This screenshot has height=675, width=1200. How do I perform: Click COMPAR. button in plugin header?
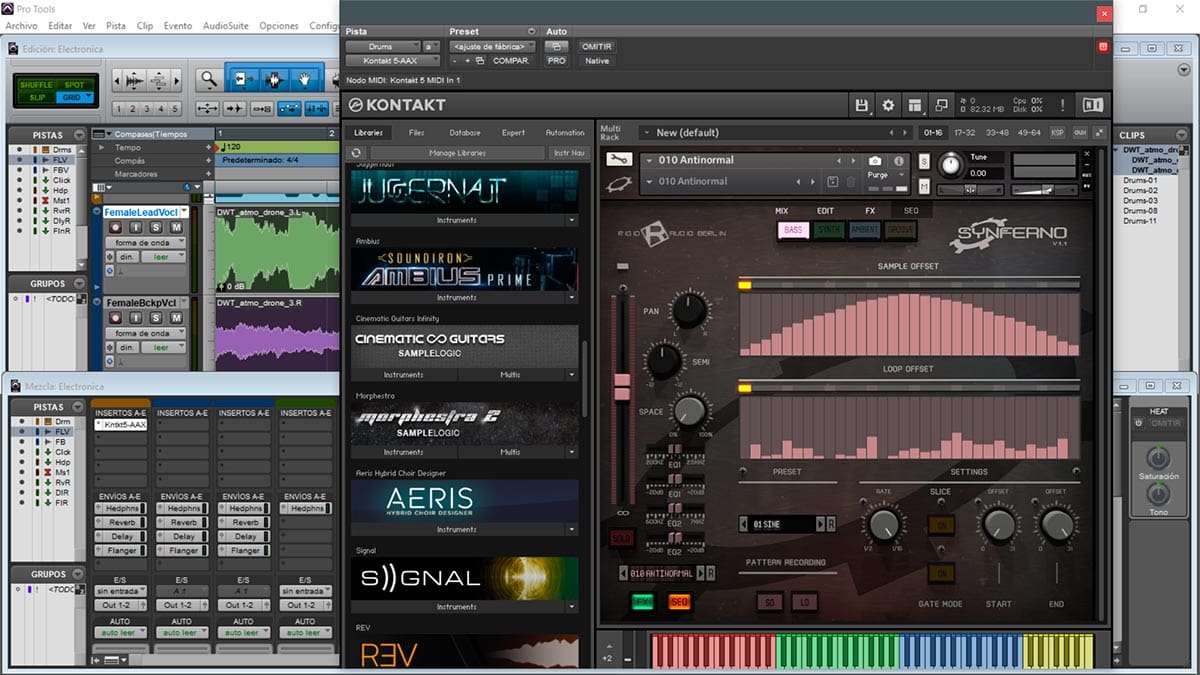pos(511,61)
